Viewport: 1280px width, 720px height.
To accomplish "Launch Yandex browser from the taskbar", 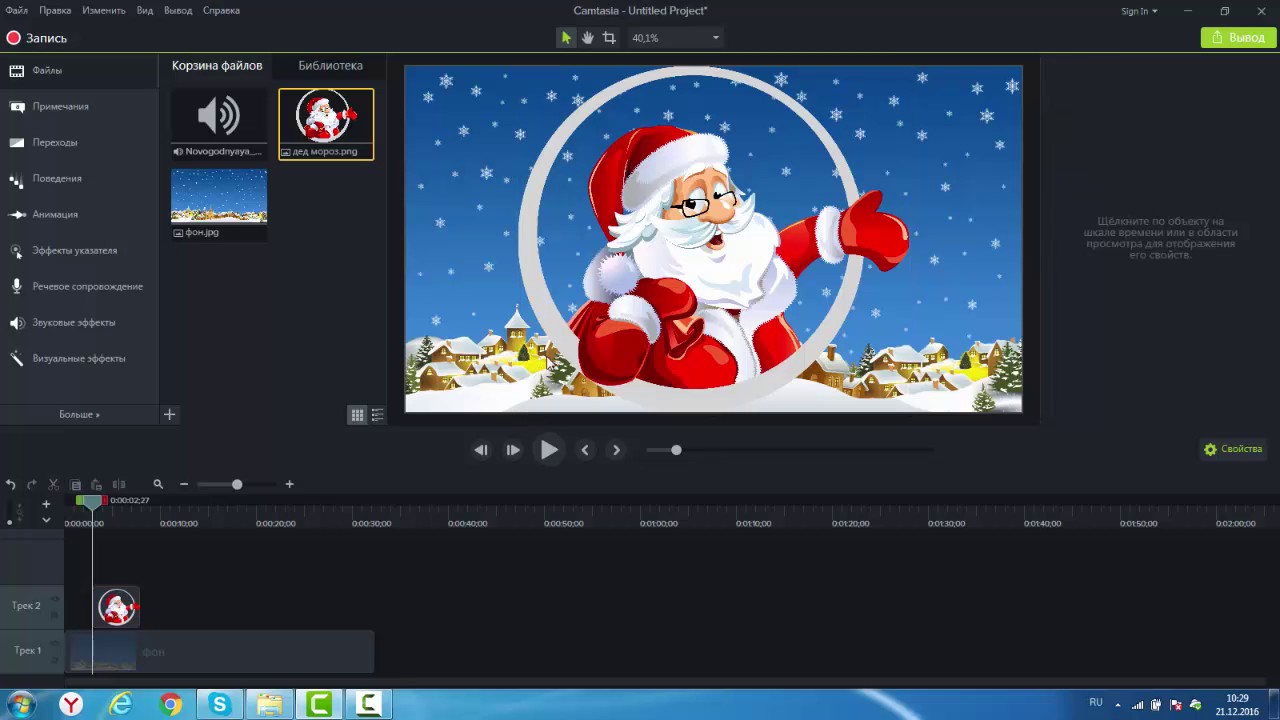I will click(71, 705).
